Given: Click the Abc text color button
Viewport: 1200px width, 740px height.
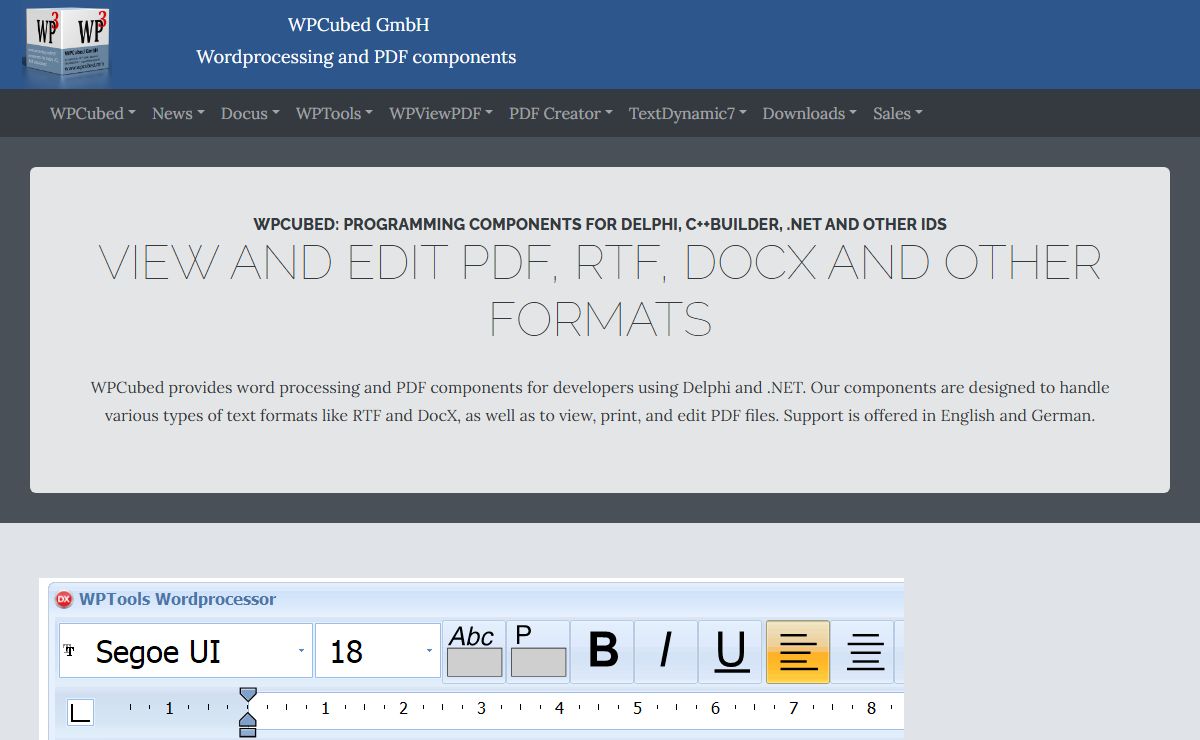Looking at the screenshot, I should pos(474,652).
